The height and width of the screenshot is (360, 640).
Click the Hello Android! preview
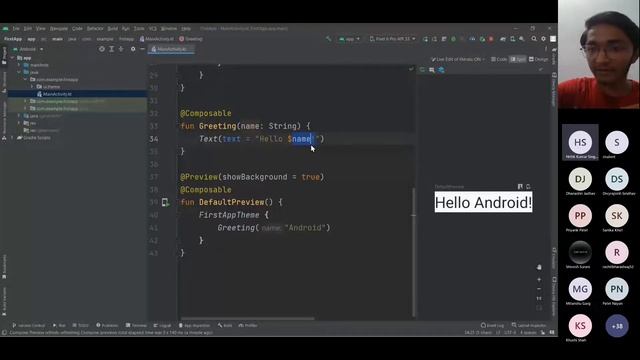pos(483,202)
